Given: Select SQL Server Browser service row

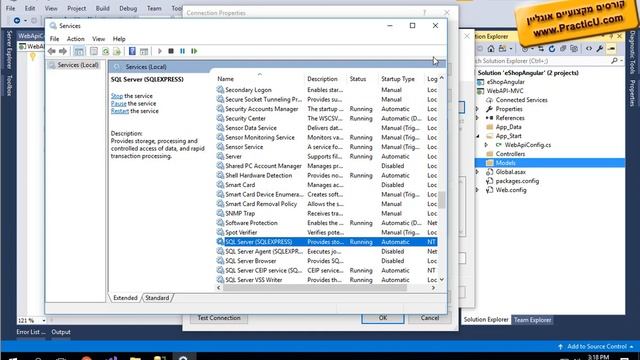Looking at the screenshot, I should [x=327, y=261].
